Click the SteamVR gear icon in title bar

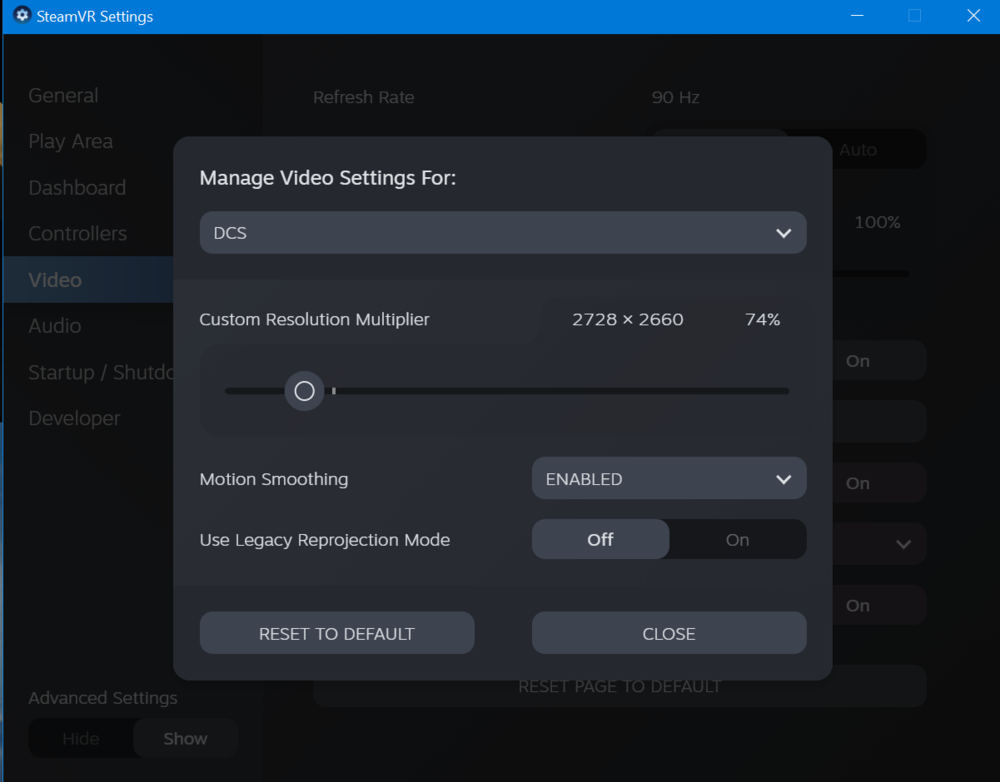[22, 15]
